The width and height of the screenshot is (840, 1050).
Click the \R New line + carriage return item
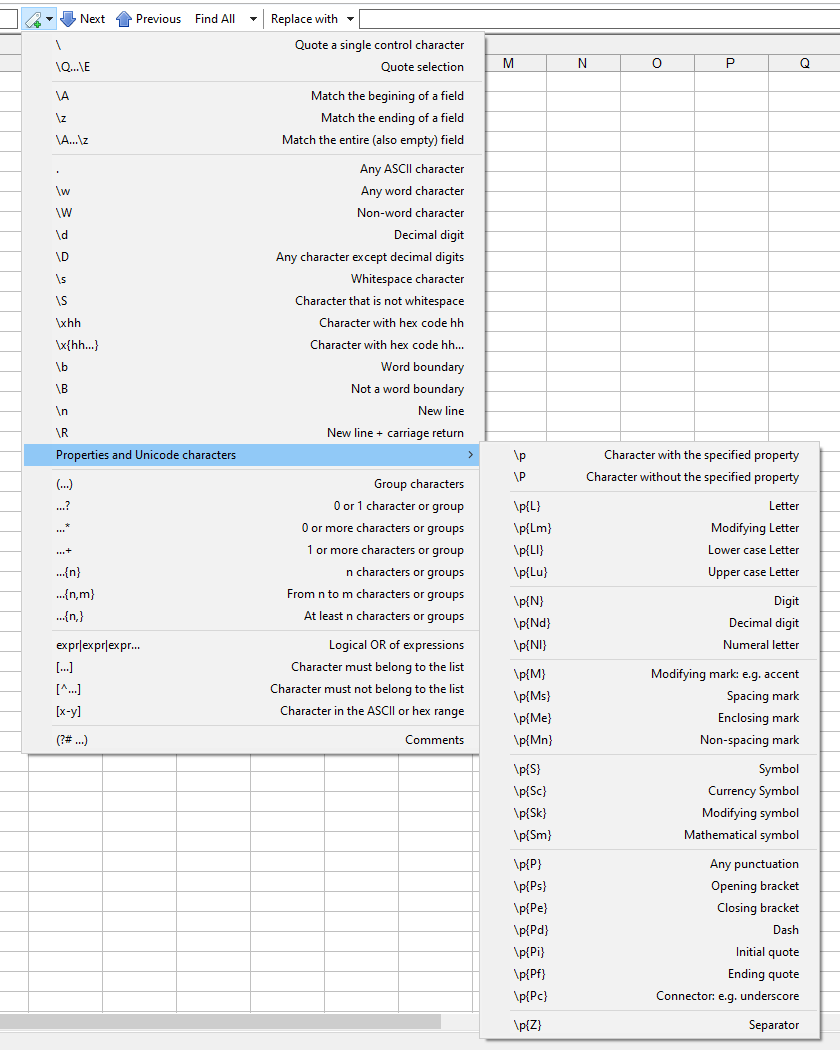260,433
